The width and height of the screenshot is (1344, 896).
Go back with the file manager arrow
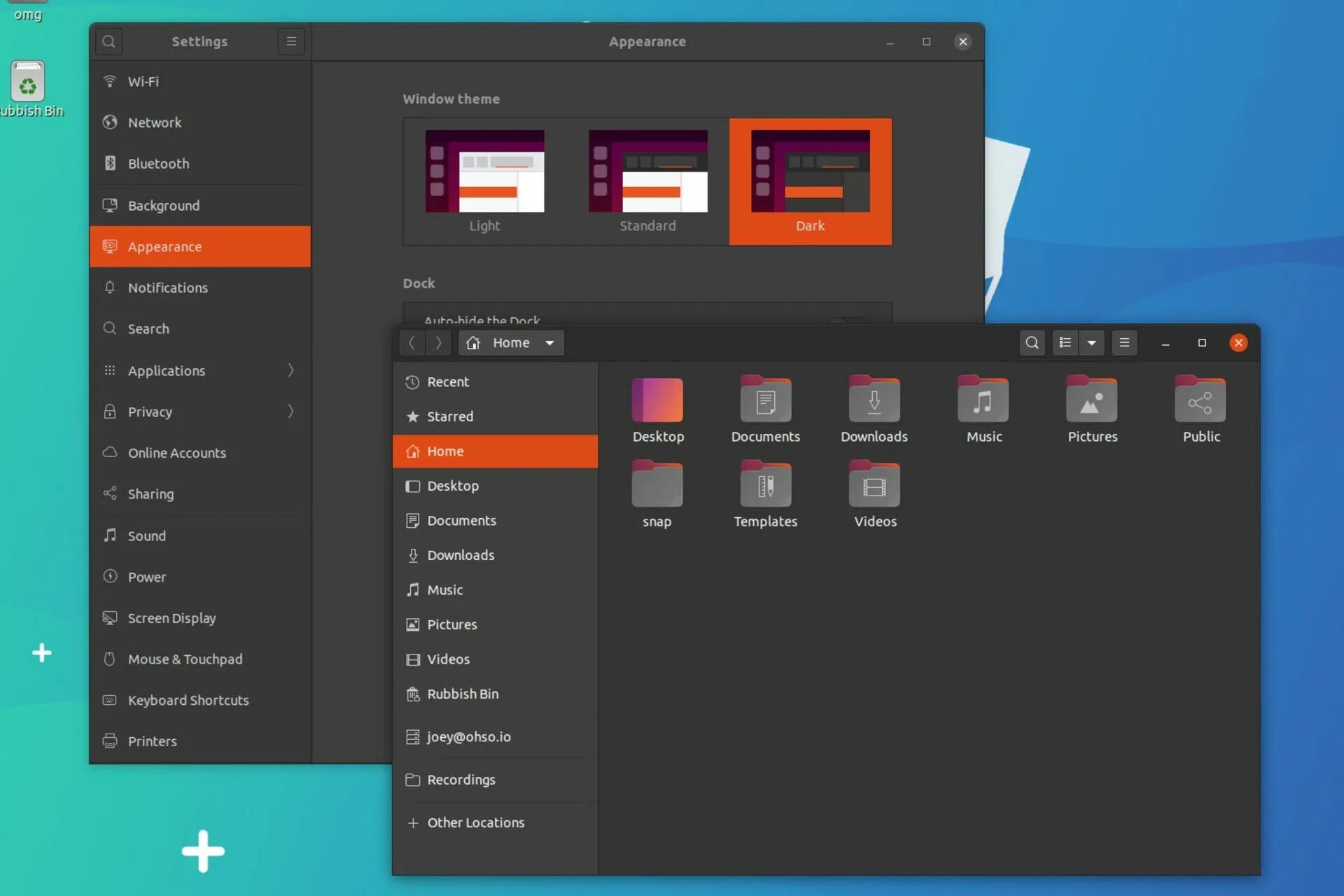tap(412, 342)
